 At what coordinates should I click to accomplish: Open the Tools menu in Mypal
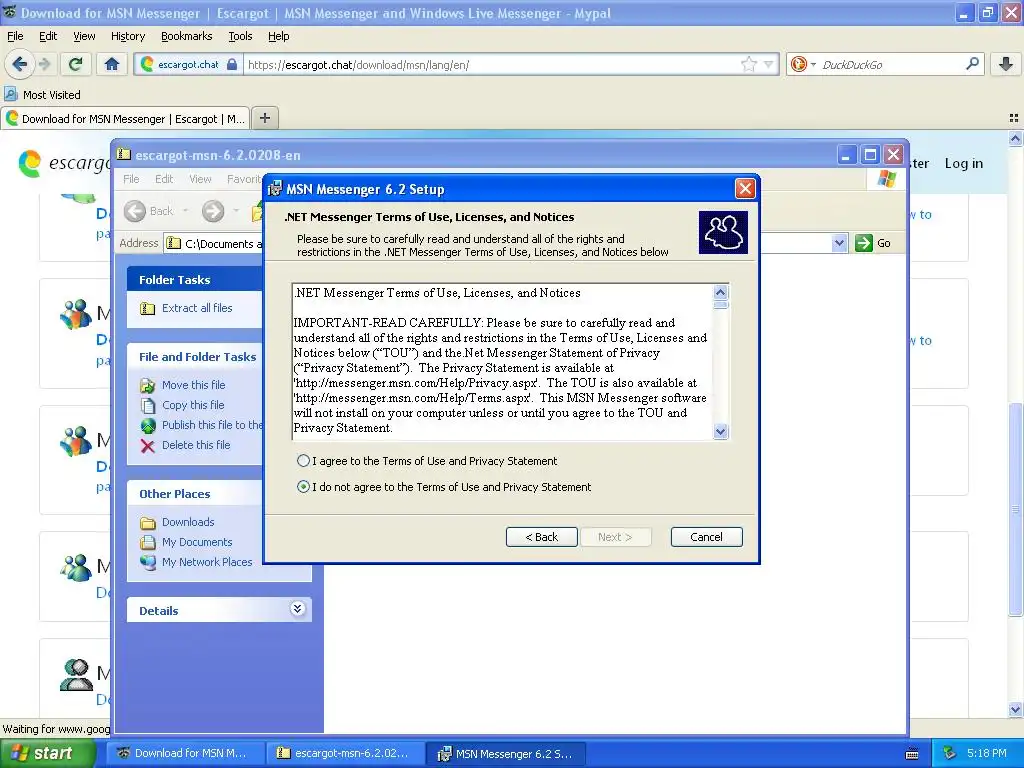click(x=240, y=36)
